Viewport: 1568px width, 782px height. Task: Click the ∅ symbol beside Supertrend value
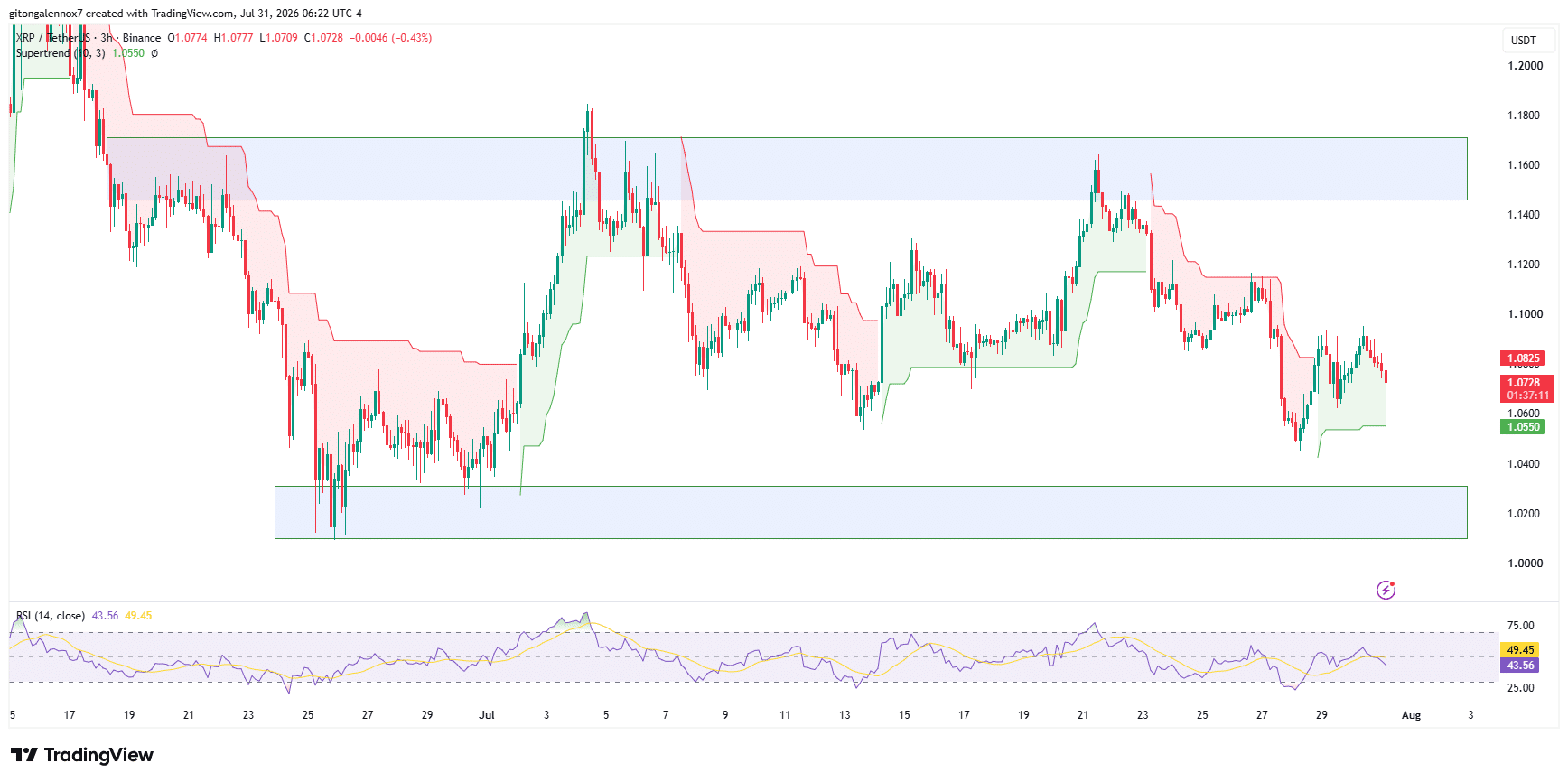click(x=154, y=53)
